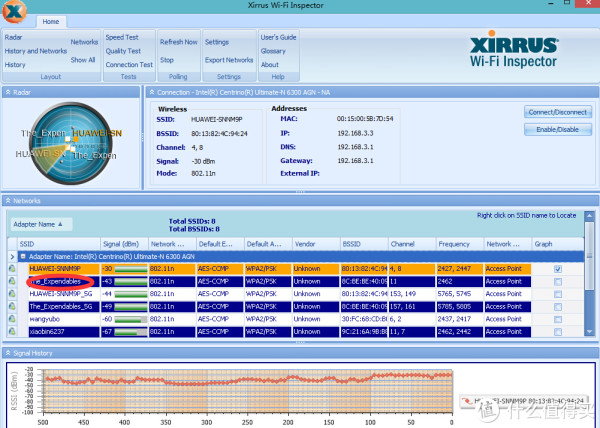Image resolution: width=600 pixels, height=428 pixels.
Task: Click the Xirrus orb application logo button
Action: coord(15,11)
